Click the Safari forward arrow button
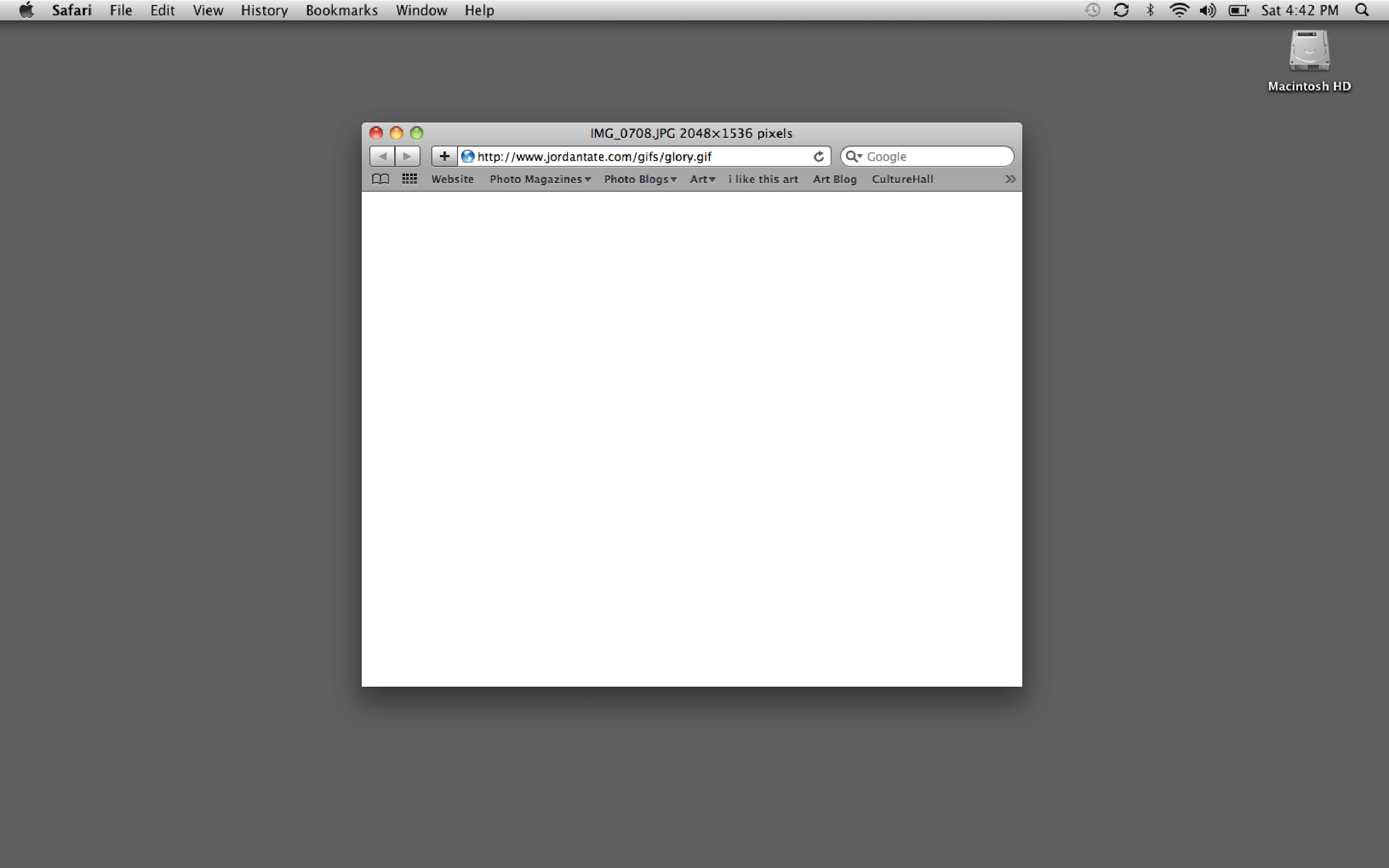Viewport: 1389px width, 868px height. pyautogui.click(x=407, y=156)
